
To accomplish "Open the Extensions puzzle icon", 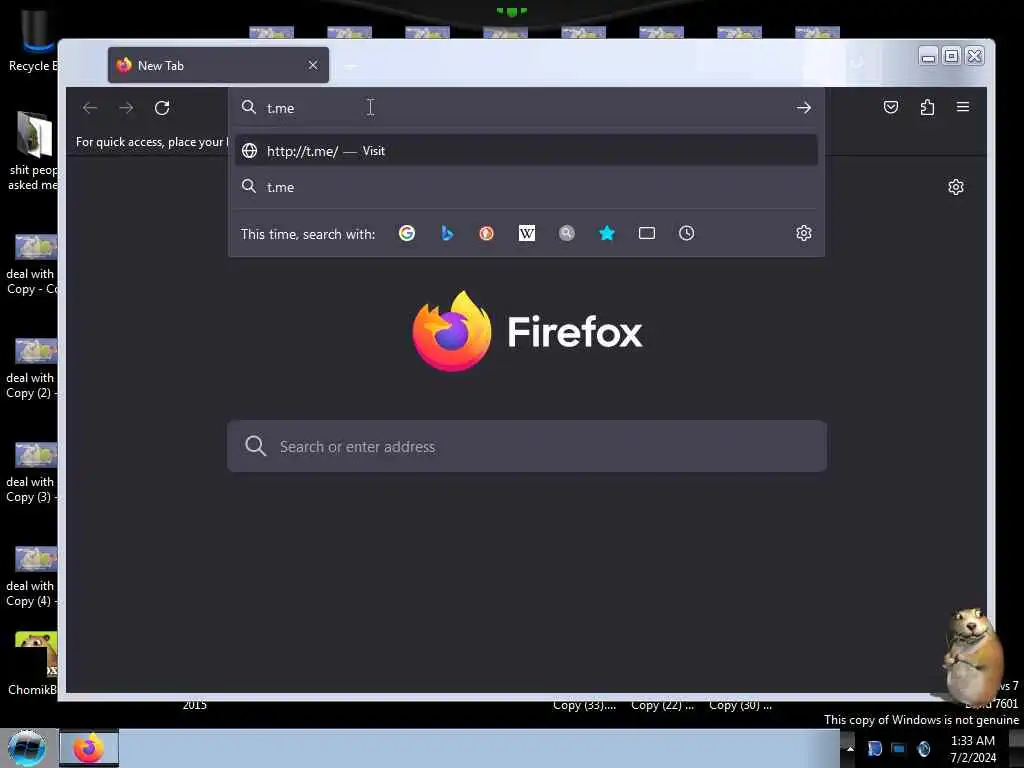I will (927, 107).
